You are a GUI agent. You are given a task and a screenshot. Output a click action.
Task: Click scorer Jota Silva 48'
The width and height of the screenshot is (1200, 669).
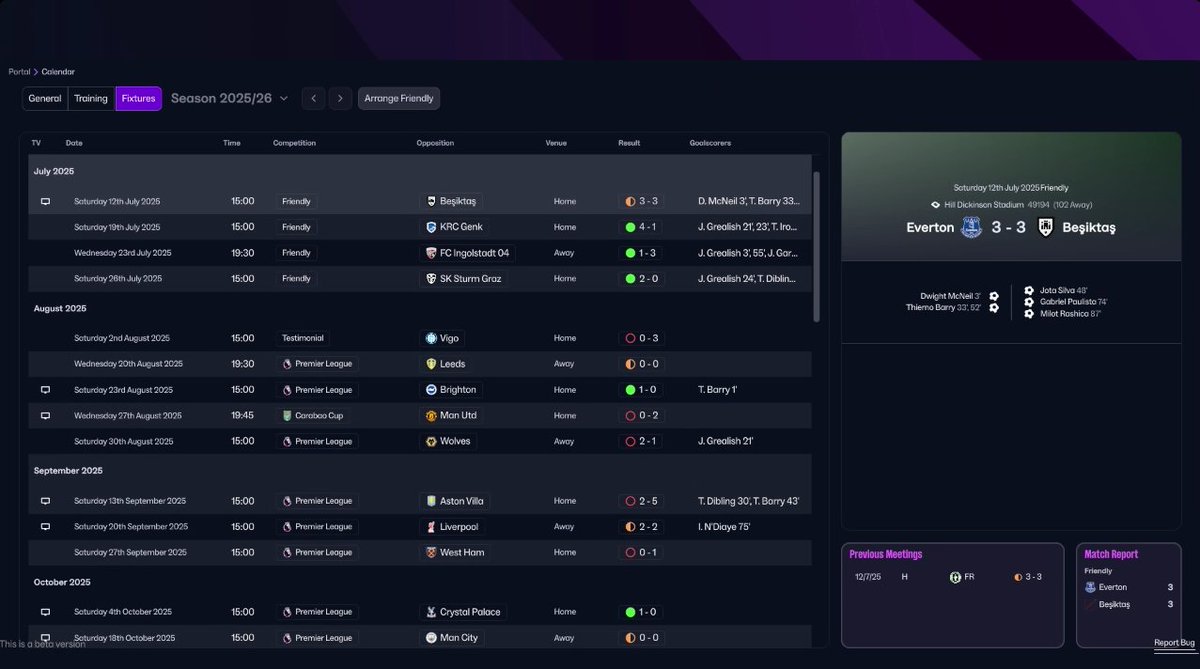[x=1063, y=291]
